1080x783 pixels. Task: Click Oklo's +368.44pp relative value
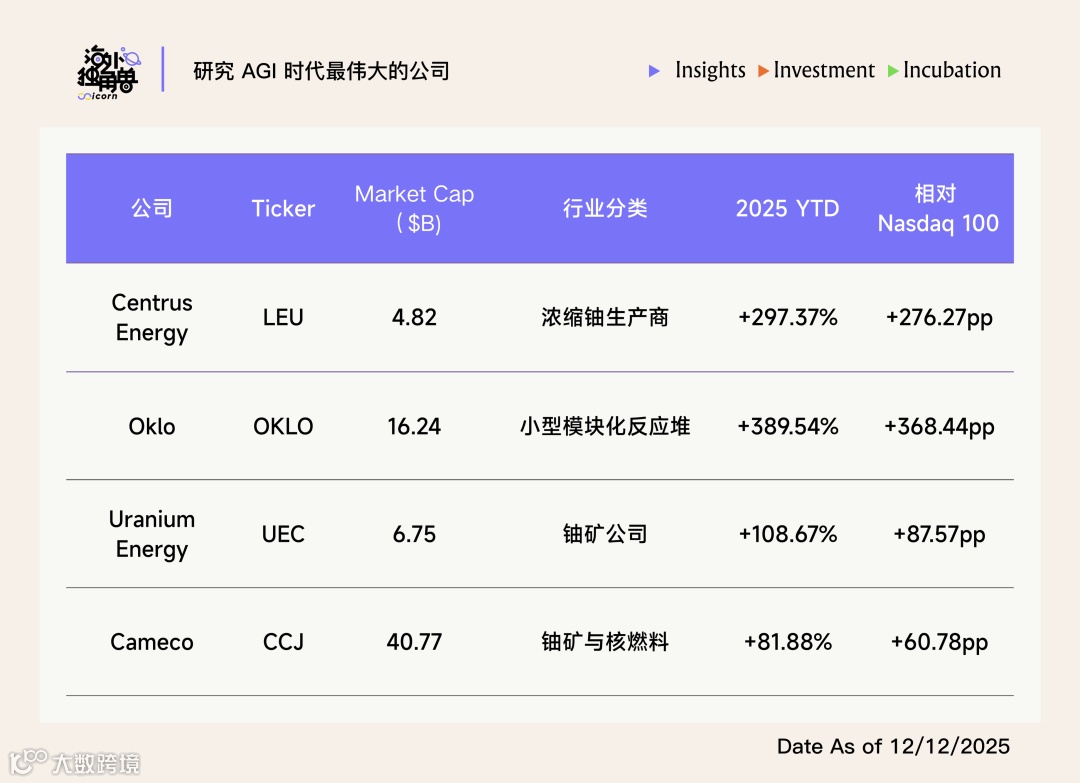[939, 426]
